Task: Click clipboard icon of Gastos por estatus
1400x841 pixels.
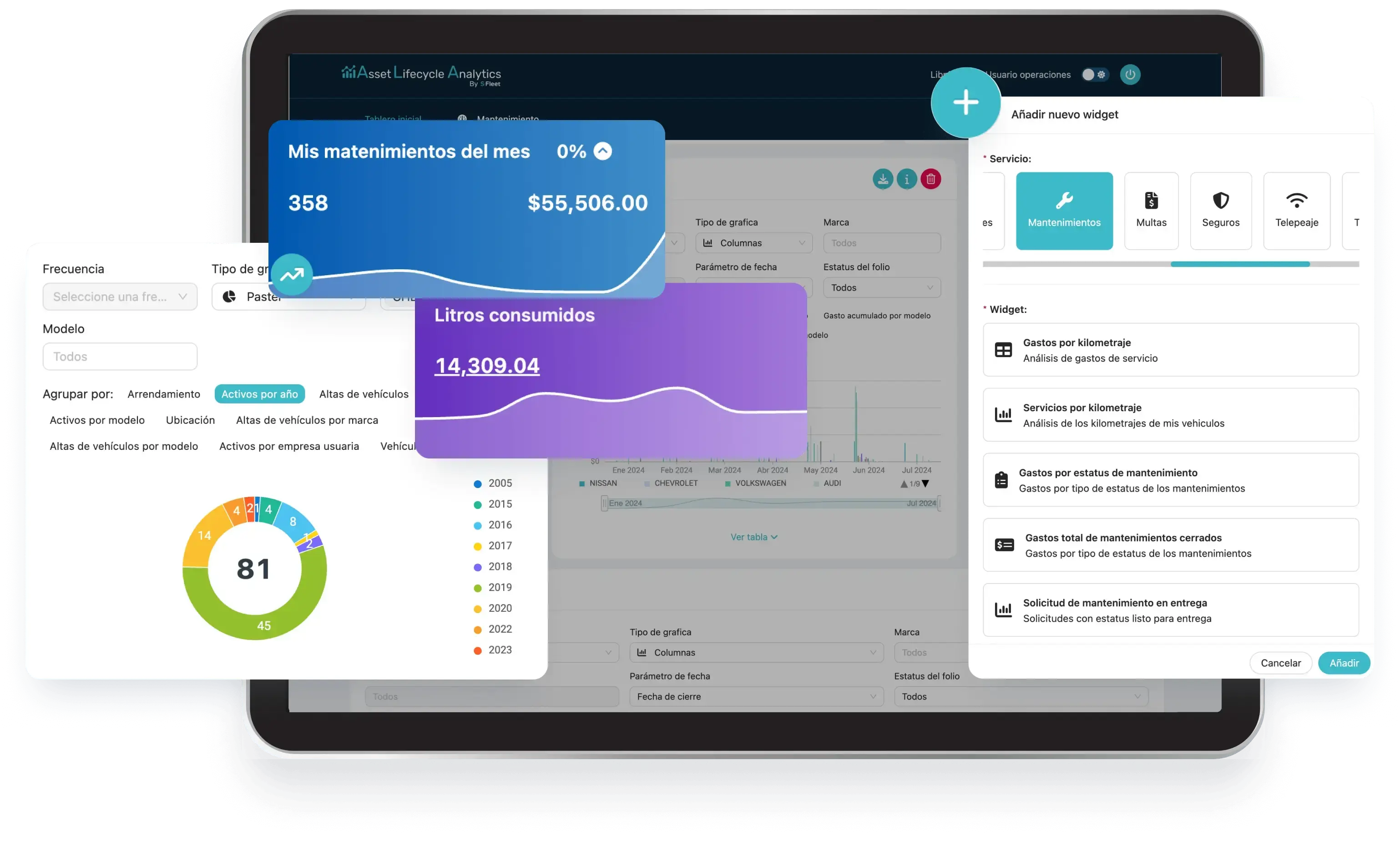Action: click(x=1001, y=480)
